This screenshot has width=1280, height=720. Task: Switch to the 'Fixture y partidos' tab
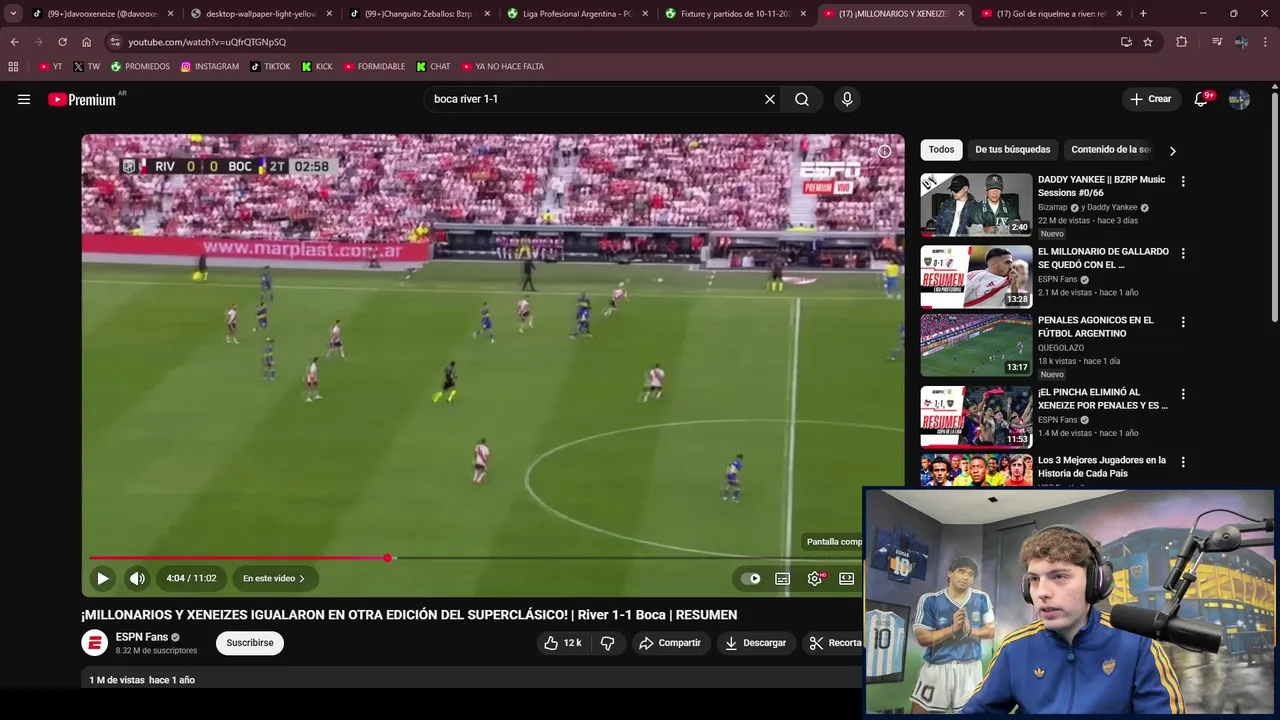click(735, 14)
